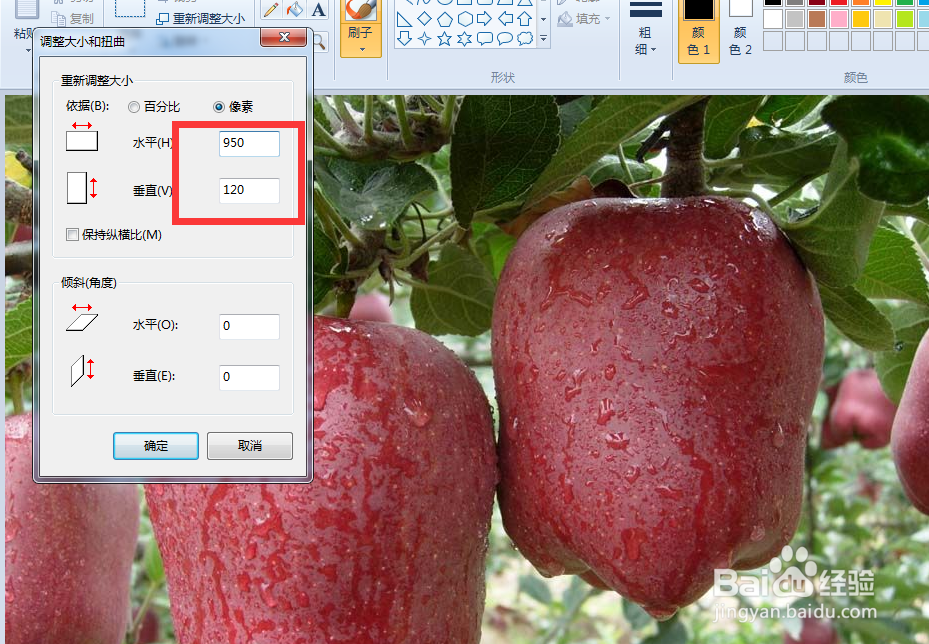Choose the four-point star shape

[x=424, y=39]
